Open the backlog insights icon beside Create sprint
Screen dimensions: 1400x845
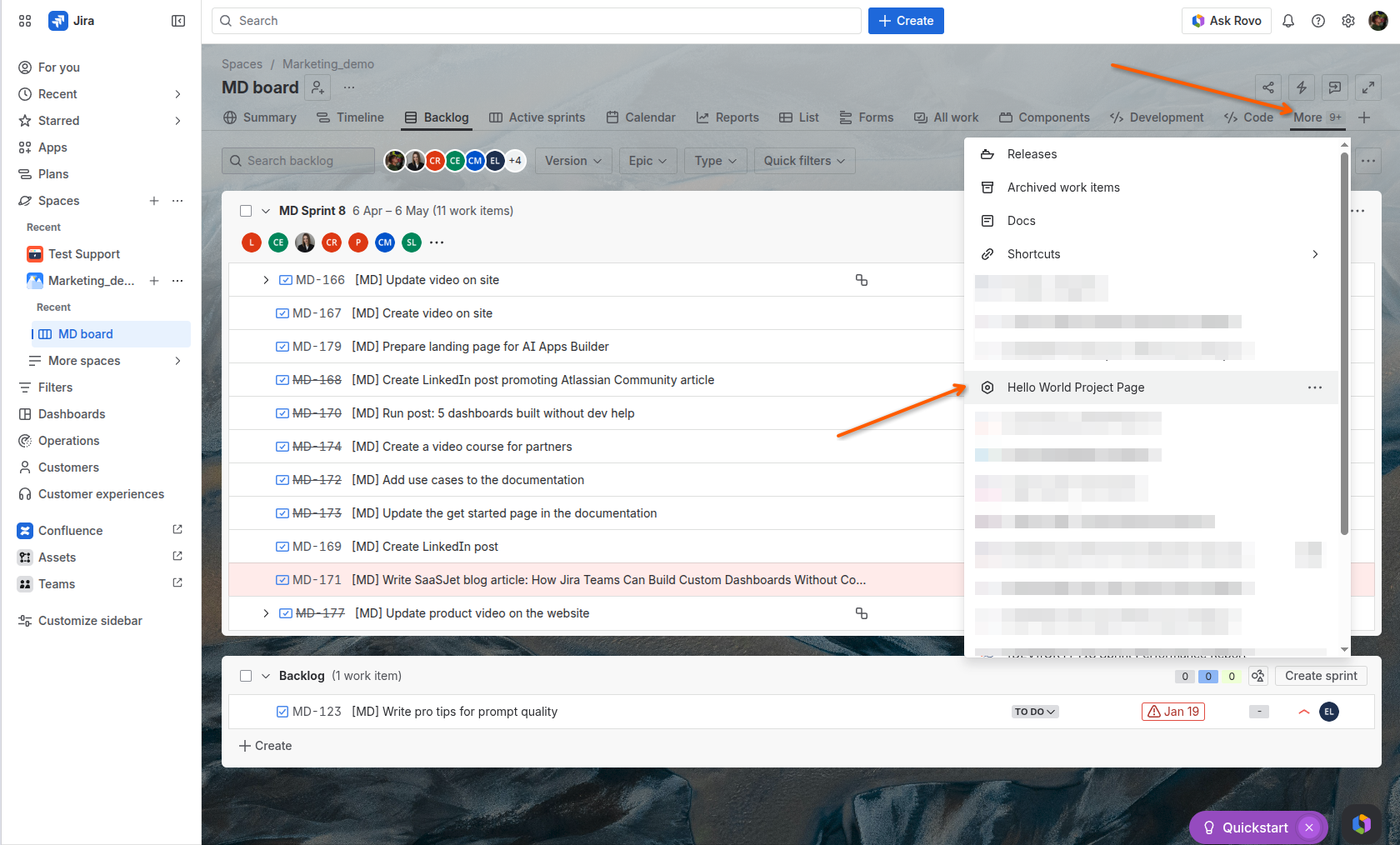click(1258, 676)
